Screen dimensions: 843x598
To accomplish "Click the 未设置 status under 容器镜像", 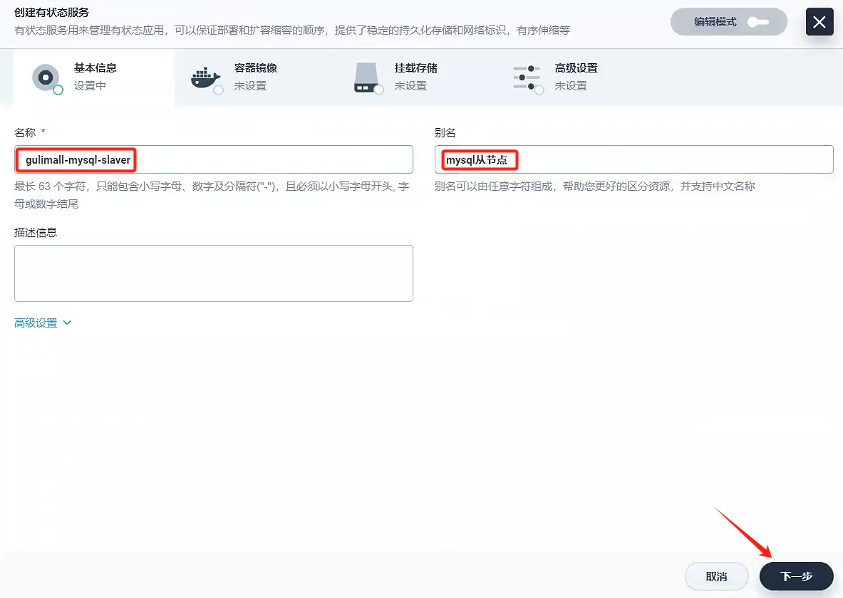I will point(250,86).
